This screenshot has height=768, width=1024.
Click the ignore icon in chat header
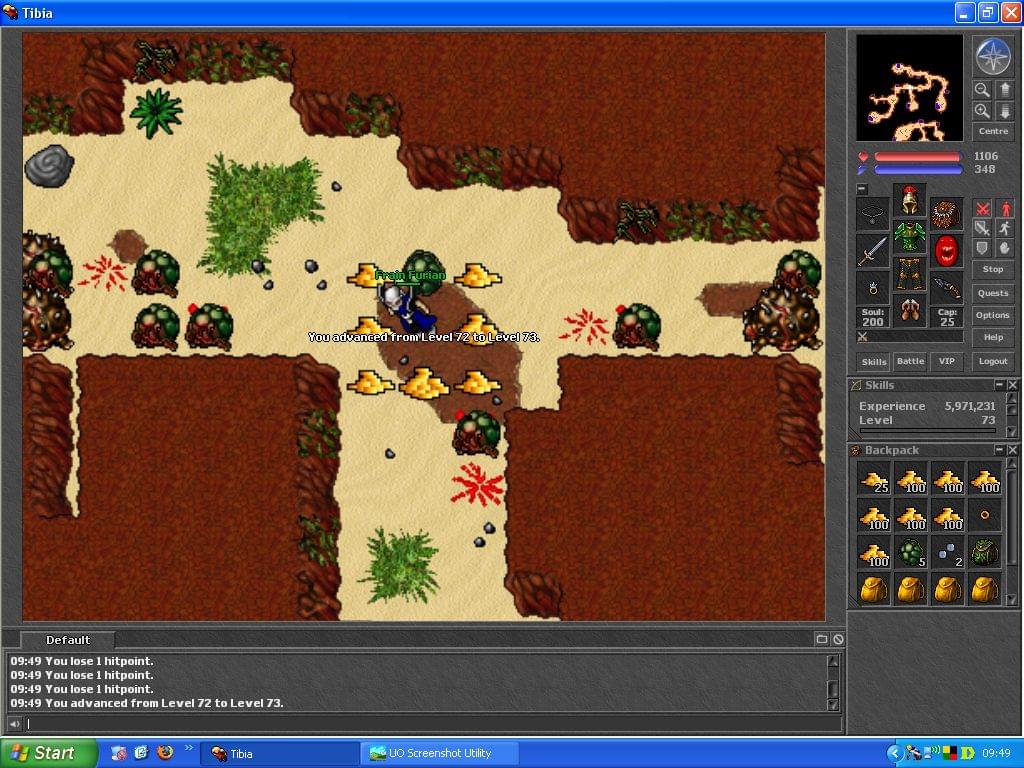tap(839, 639)
